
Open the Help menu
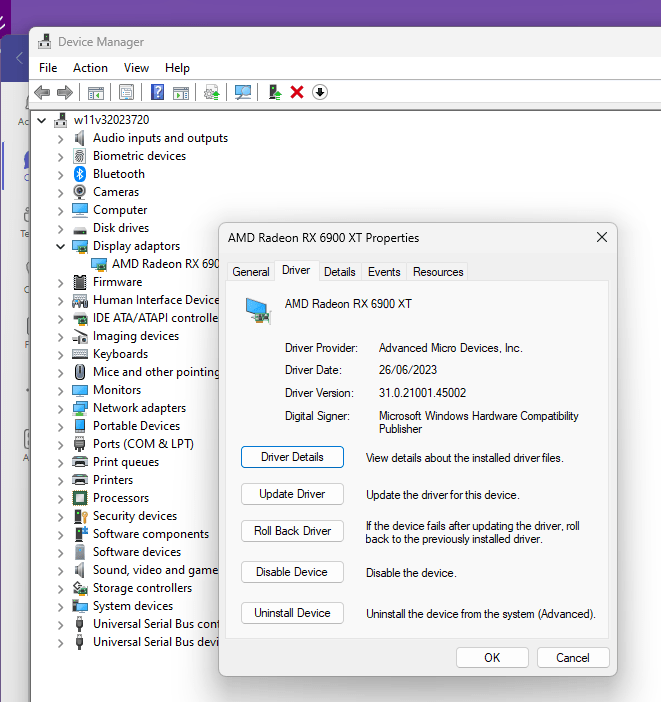pyautogui.click(x=177, y=68)
